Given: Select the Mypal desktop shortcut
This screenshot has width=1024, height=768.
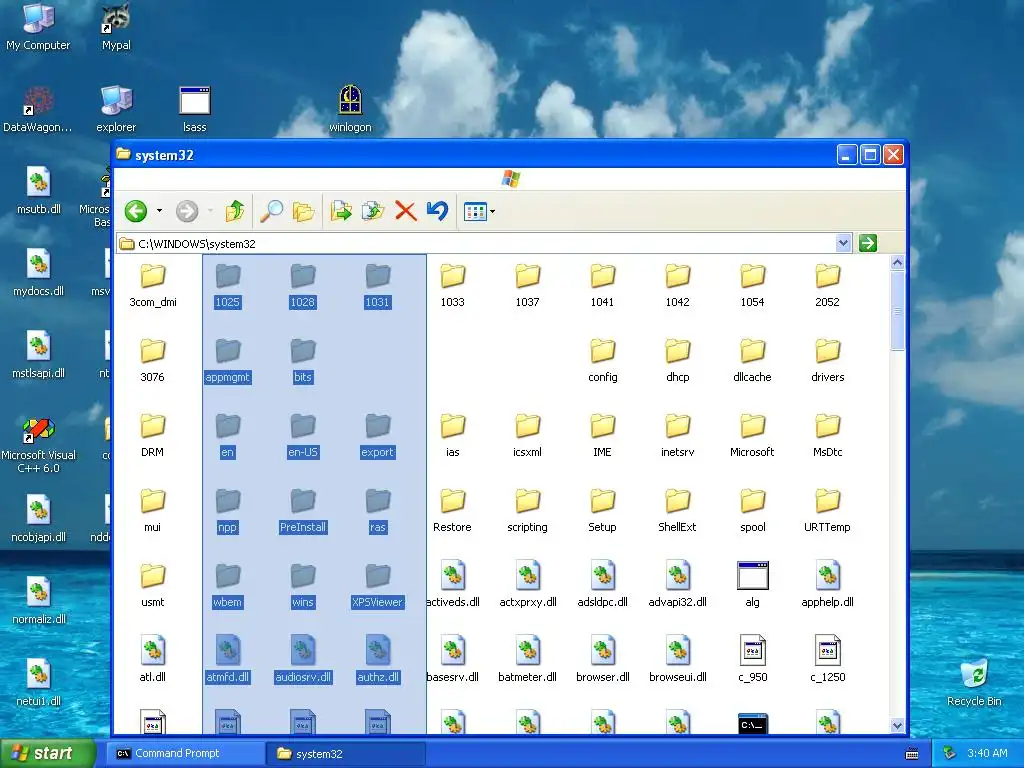Looking at the screenshot, I should coord(116,28).
